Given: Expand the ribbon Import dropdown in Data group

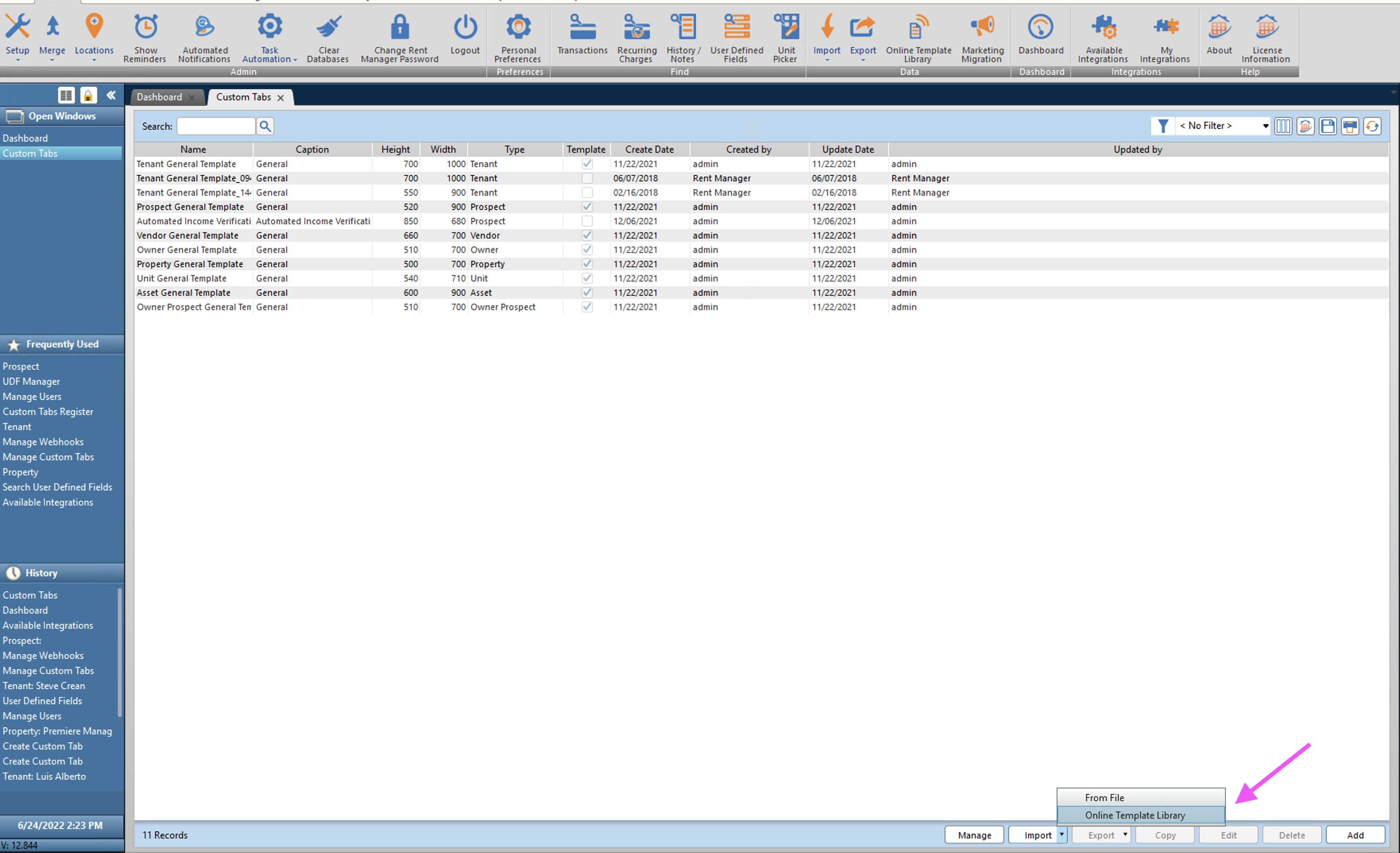Looking at the screenshot, I should (827, 60).
